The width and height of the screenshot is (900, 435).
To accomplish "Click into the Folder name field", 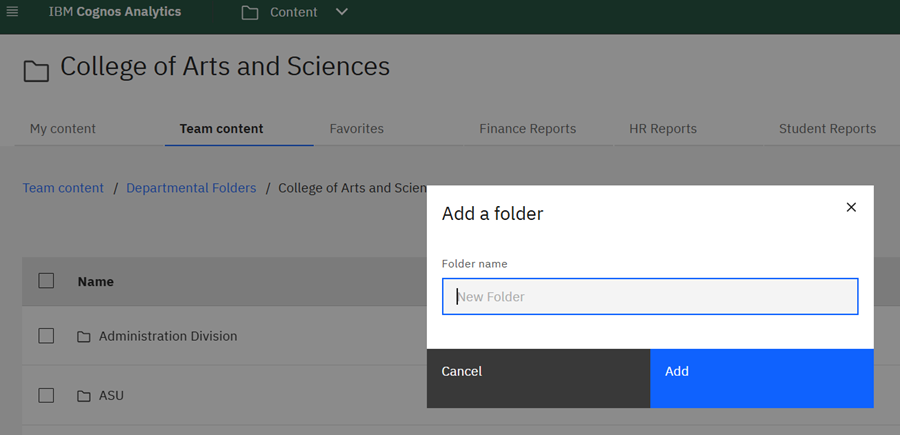I will (x=650, y=297).
